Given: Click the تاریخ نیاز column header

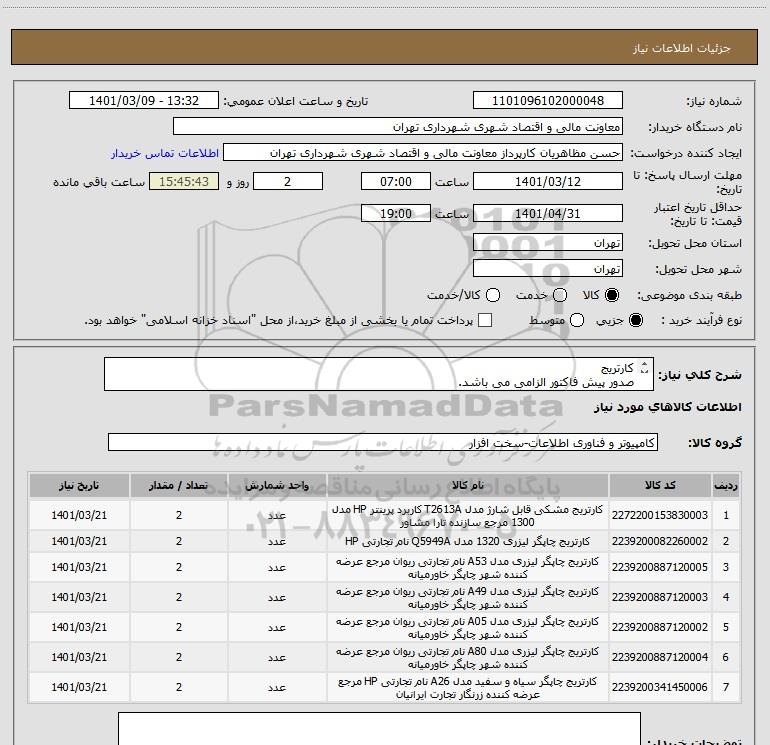Looking at the screenshot, I should pos(79,486).
